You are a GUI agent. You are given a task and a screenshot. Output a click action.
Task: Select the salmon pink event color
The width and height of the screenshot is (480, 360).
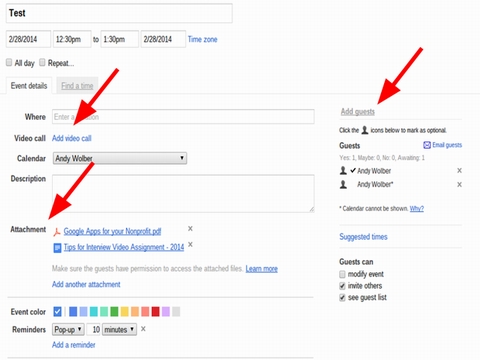145,312
